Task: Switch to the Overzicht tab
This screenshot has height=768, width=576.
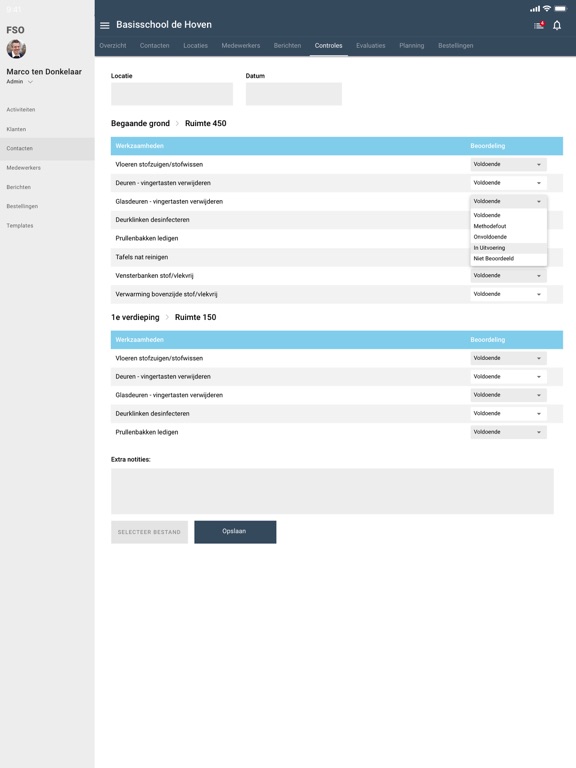Action: 113,46
